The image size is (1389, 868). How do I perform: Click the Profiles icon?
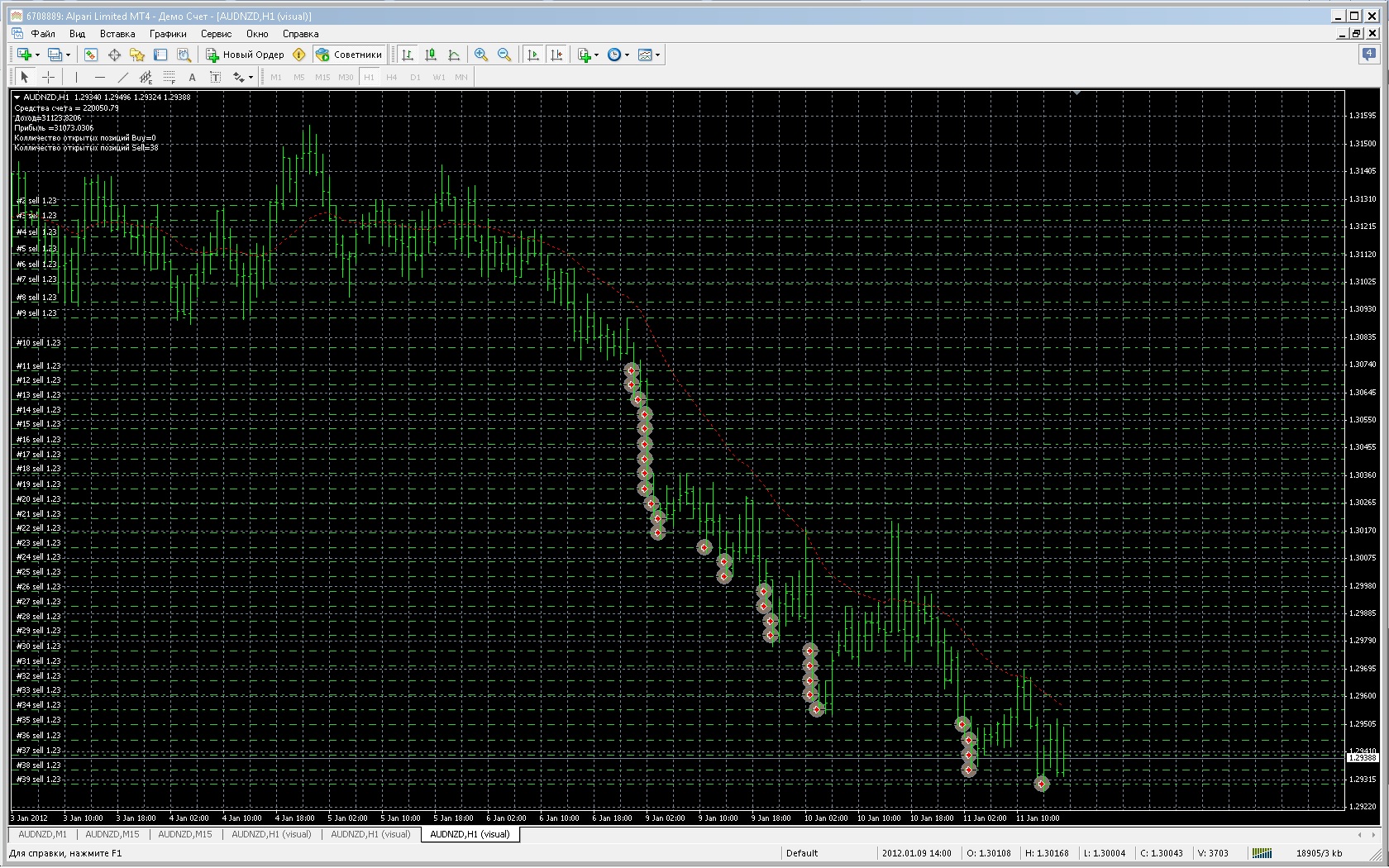(55, 55)
